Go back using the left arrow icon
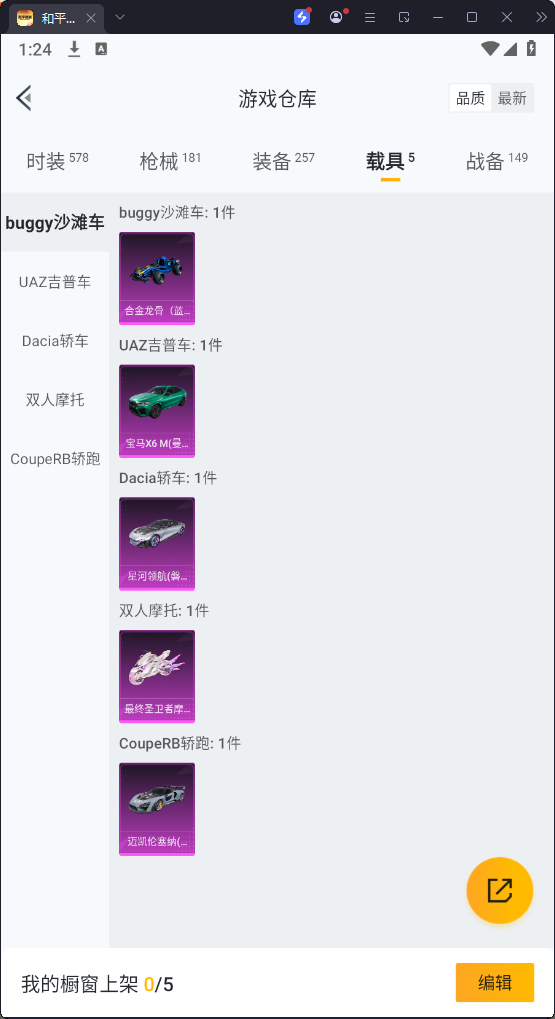The height and width of the screenshot is (1019, 555). click(x=24, y=99)
